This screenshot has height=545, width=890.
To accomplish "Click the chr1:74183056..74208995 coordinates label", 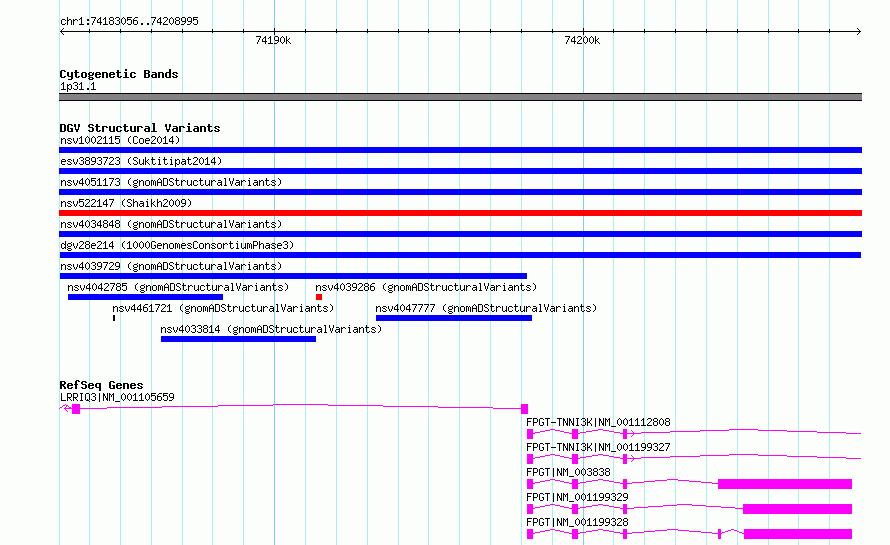I will pos(129,21).
